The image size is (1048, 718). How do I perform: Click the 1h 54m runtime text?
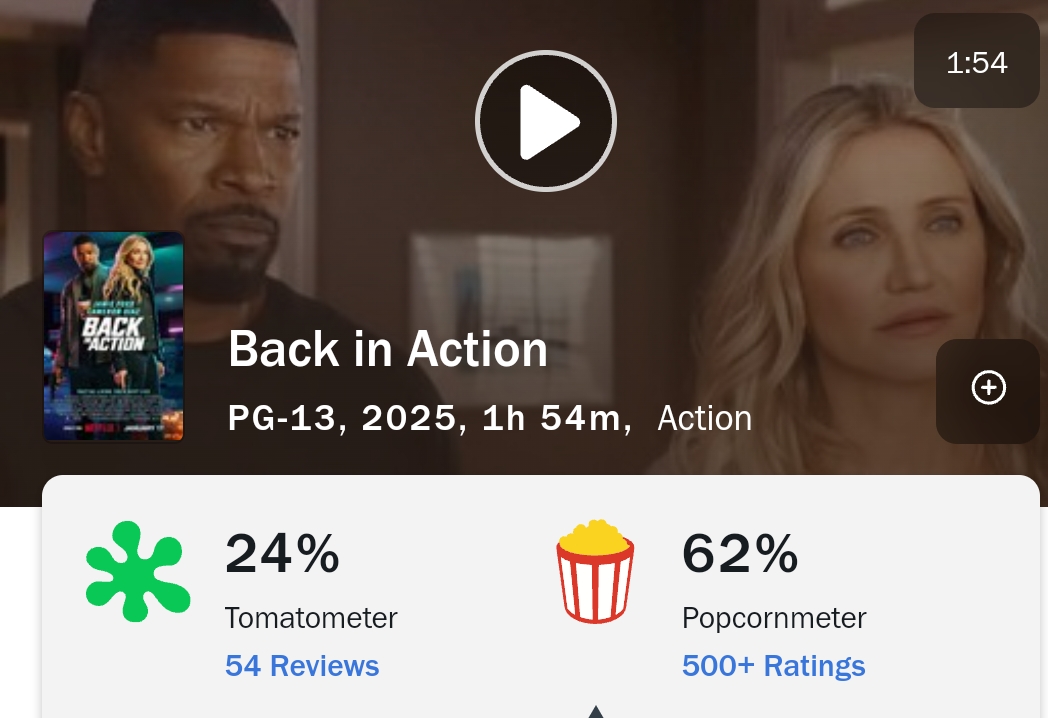click(550, 418)
